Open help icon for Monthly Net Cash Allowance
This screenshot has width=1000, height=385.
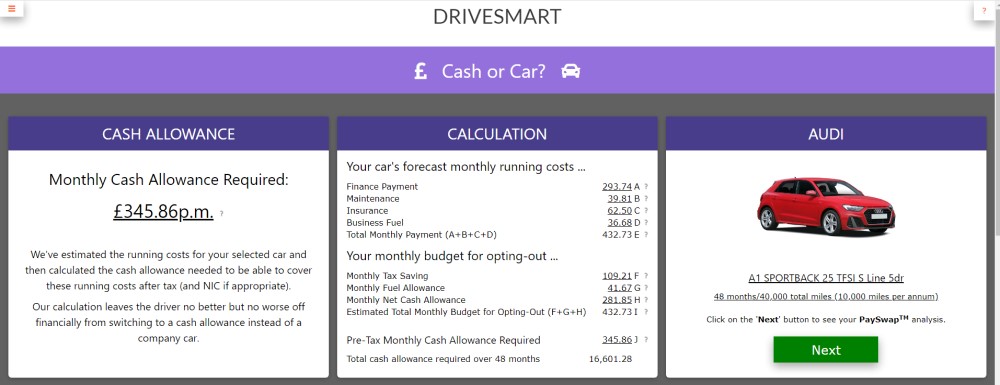point(645,300)
